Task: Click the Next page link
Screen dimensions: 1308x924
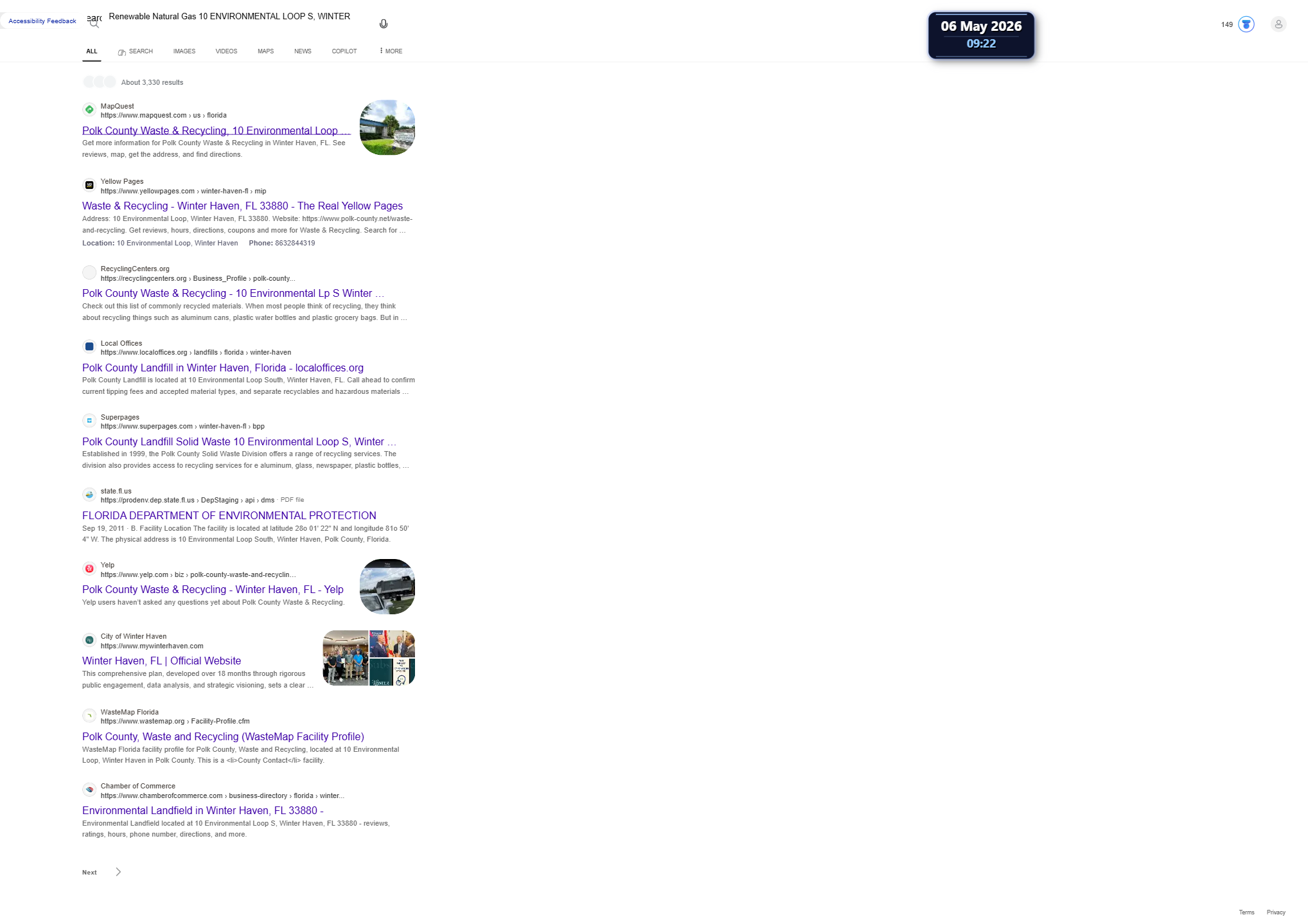Action: [x=89, y=873]
